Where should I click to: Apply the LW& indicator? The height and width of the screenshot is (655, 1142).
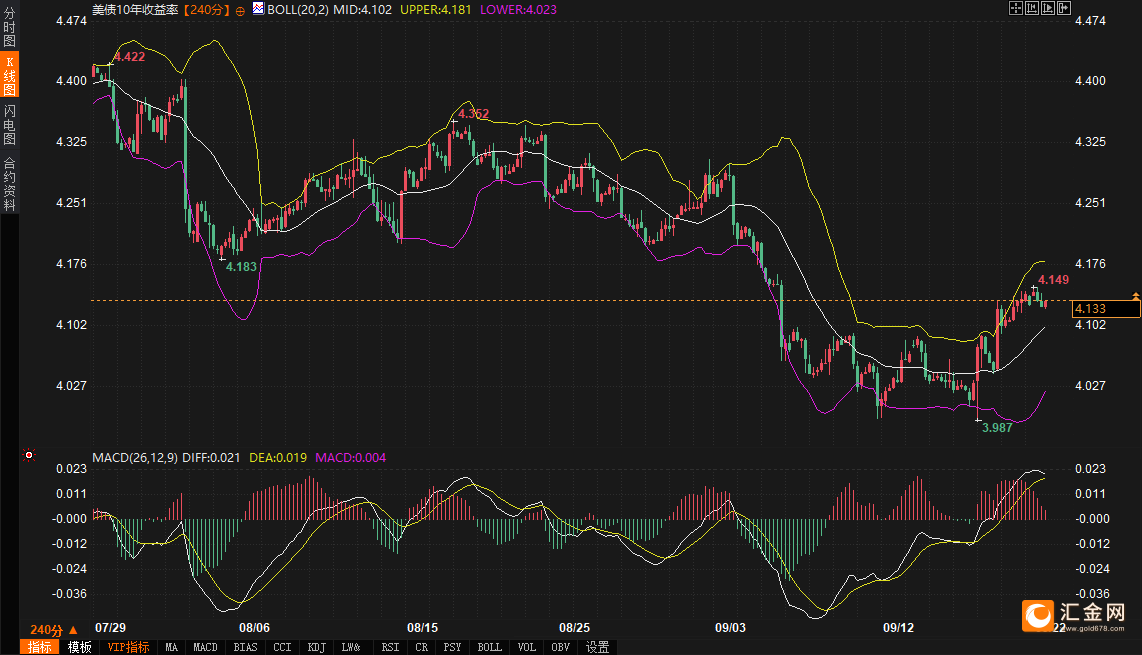click(x=351, y=647)
